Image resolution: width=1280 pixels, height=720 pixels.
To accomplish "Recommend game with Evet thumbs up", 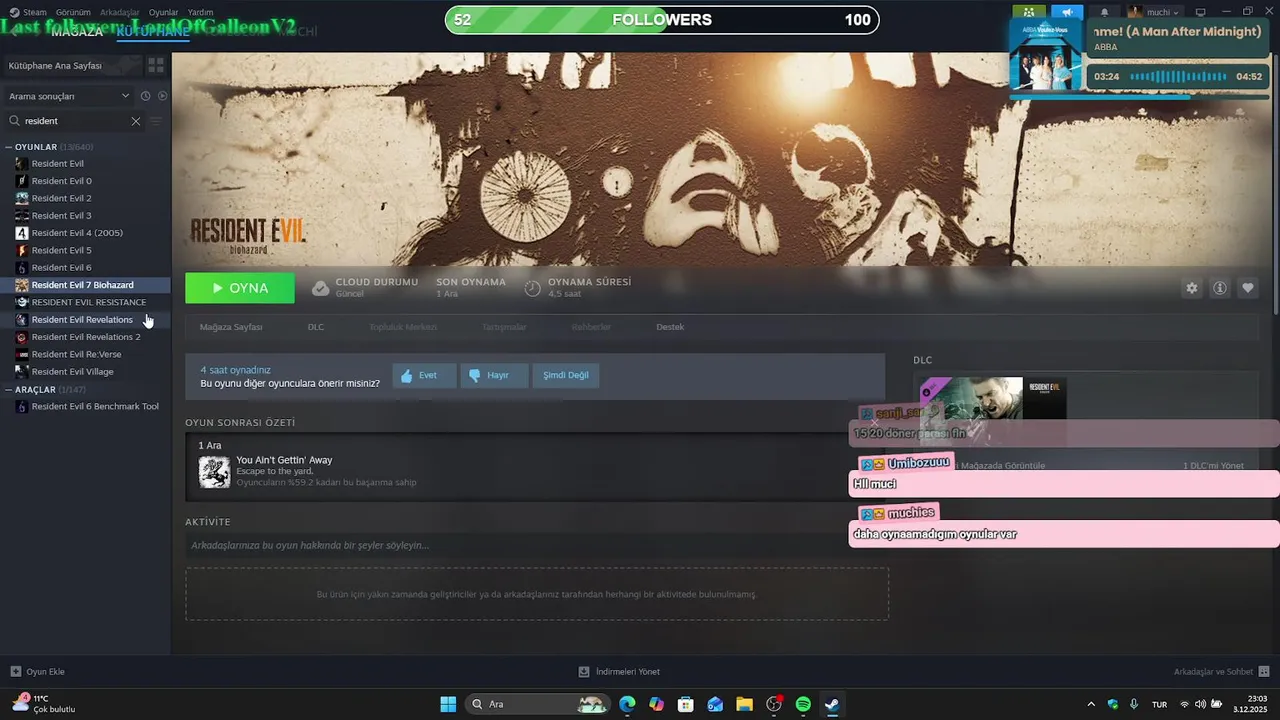I will pos(424,375).
